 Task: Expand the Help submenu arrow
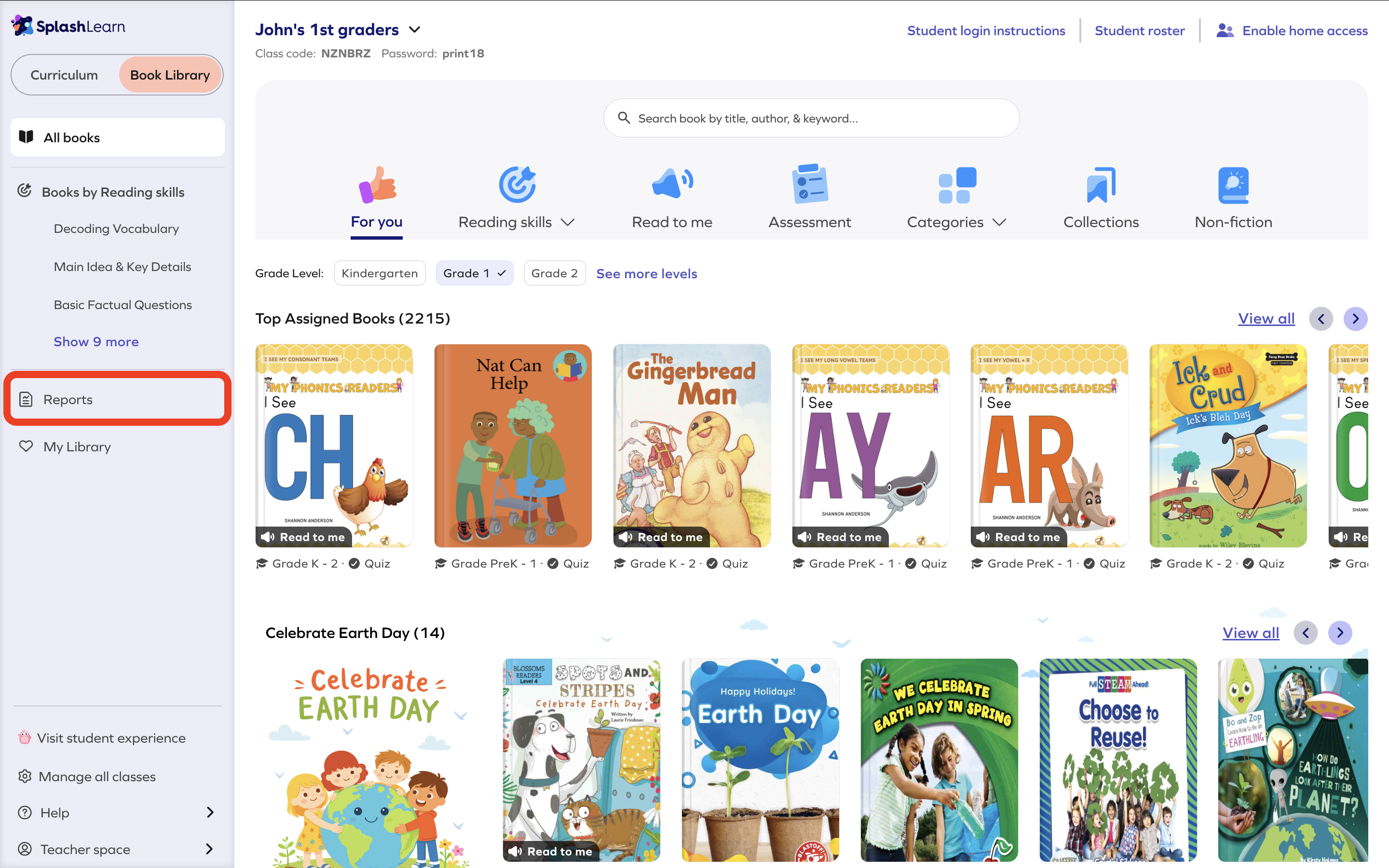point(209,813)
